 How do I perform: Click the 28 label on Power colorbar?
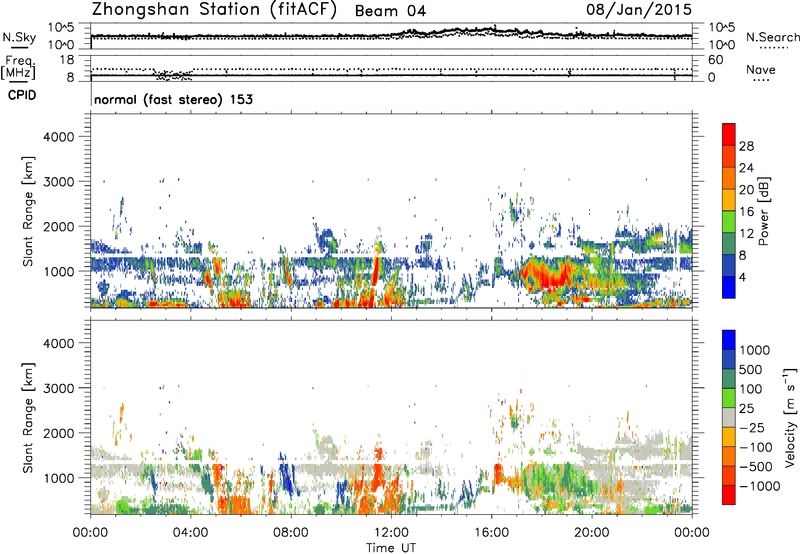(746, 146)
